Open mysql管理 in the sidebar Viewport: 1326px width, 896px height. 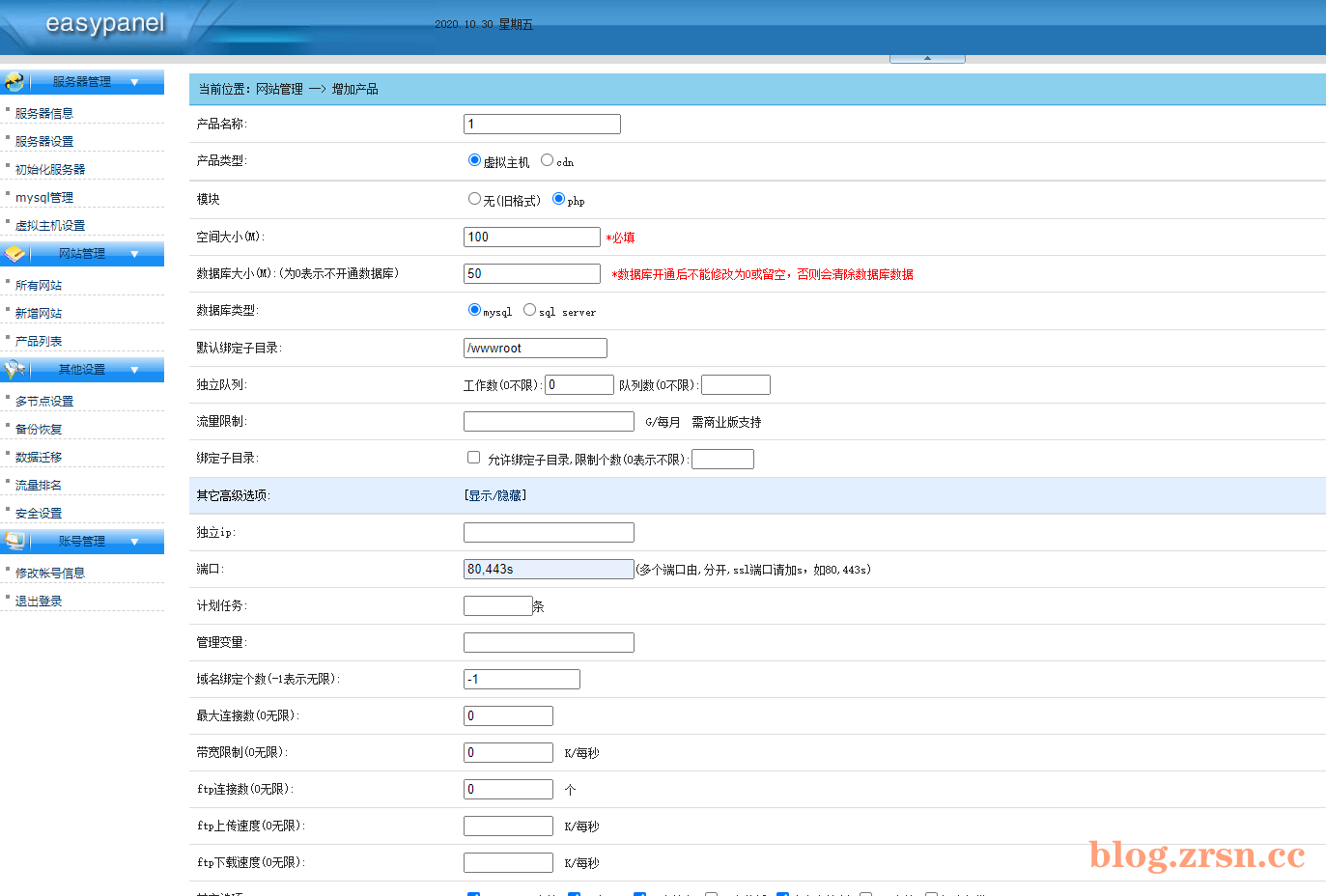point(44,197)
